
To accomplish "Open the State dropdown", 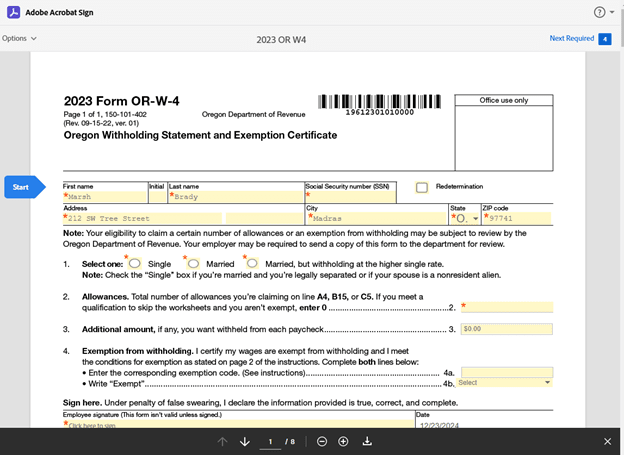I will coord(465,219).
